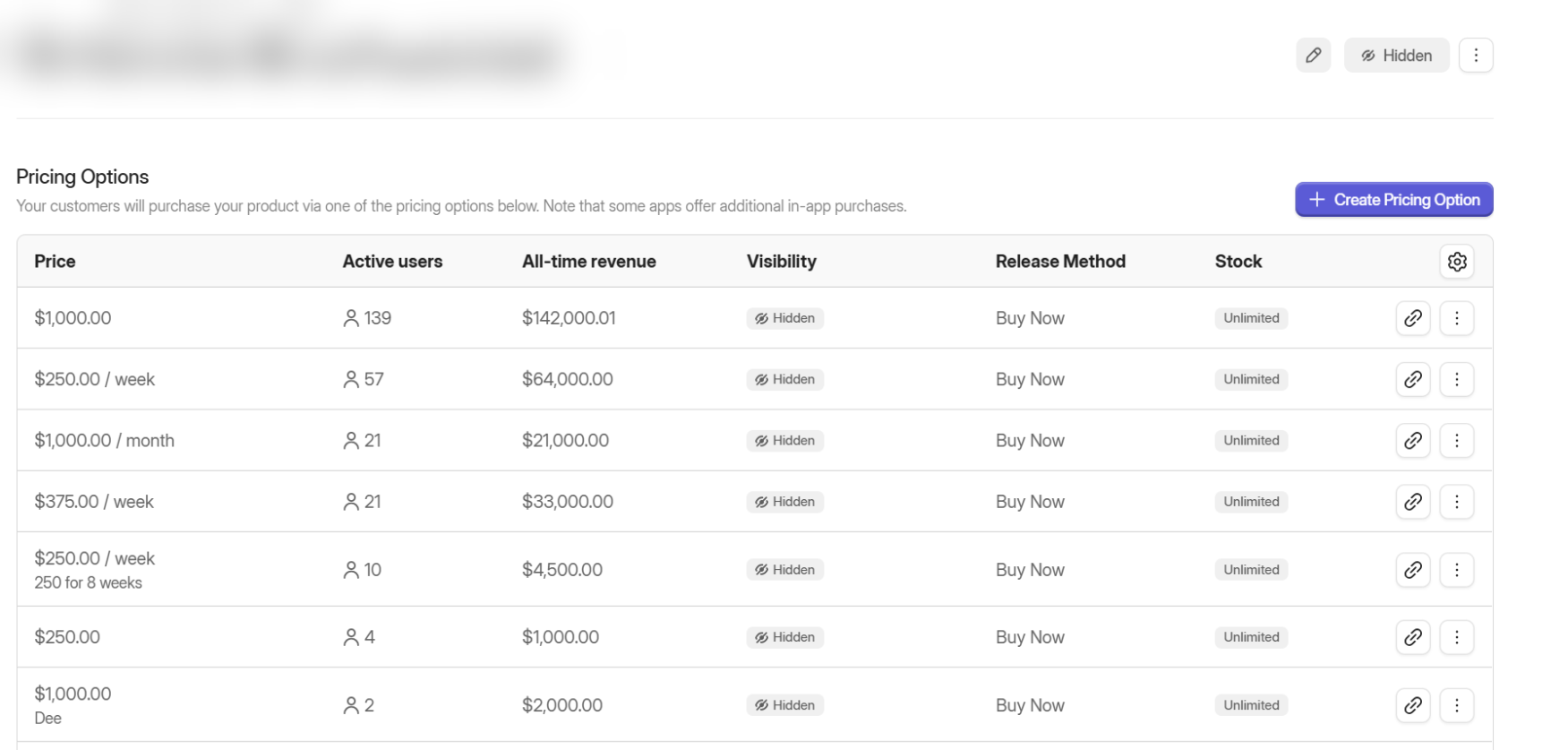Click the All-time revenue column header
The height and width of the screenshot is (750, 1568).
coord(589,262)
